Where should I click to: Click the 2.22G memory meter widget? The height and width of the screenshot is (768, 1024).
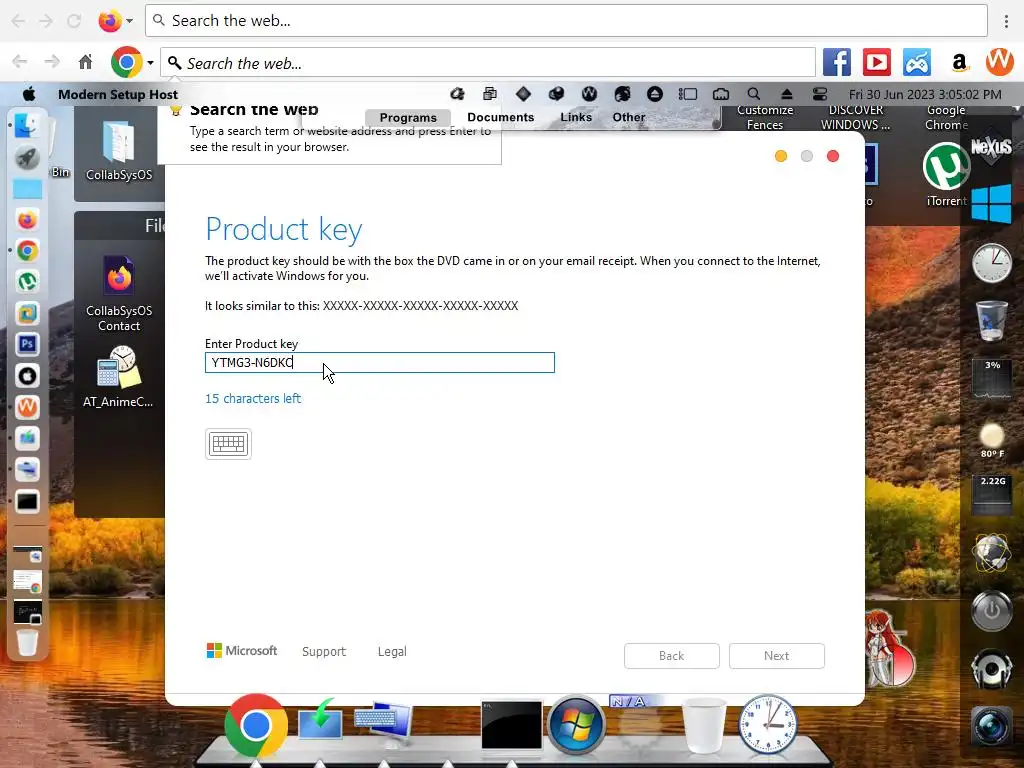tap(992, 494)
